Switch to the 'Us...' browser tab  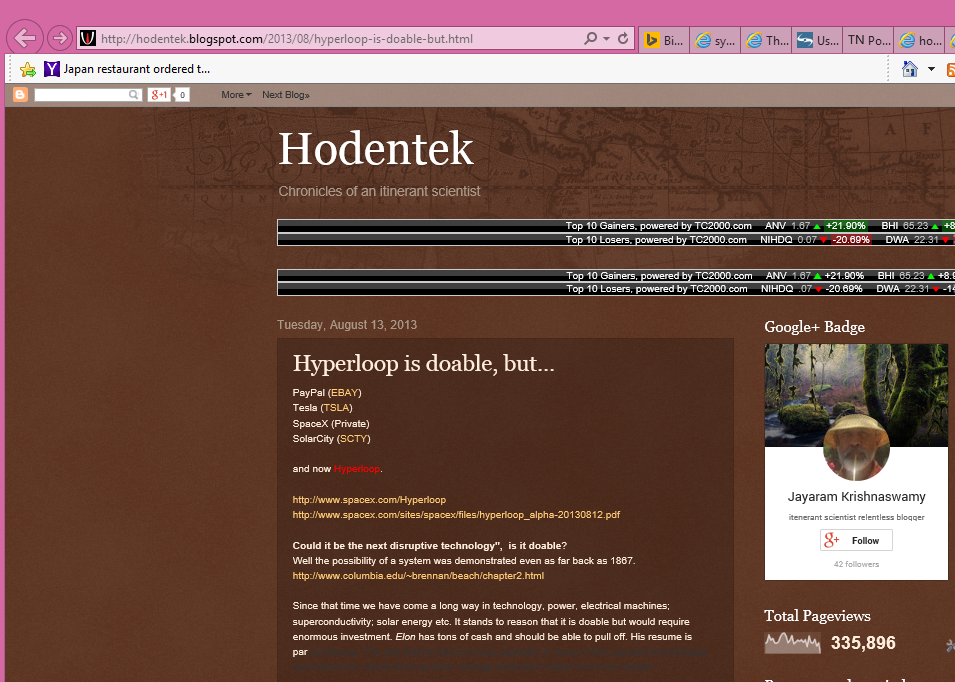point(817,40)
